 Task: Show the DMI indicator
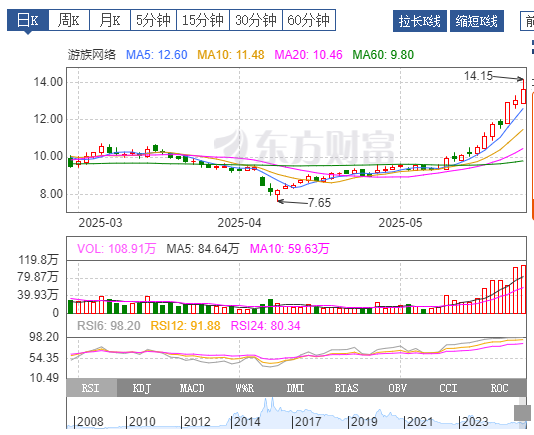point(295,388)
